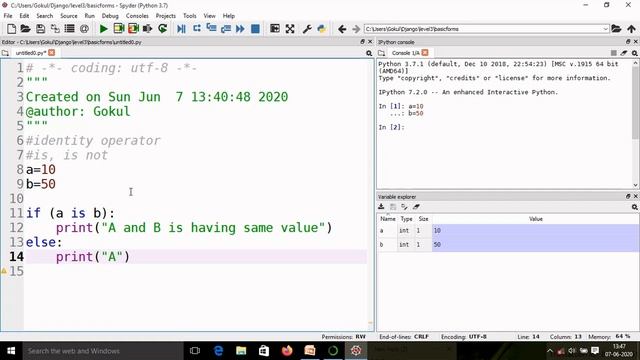Open PYTHONPATH manager python icon
Image resolution: width=640 pixels, height=360 pixels.
coord(322,29)
